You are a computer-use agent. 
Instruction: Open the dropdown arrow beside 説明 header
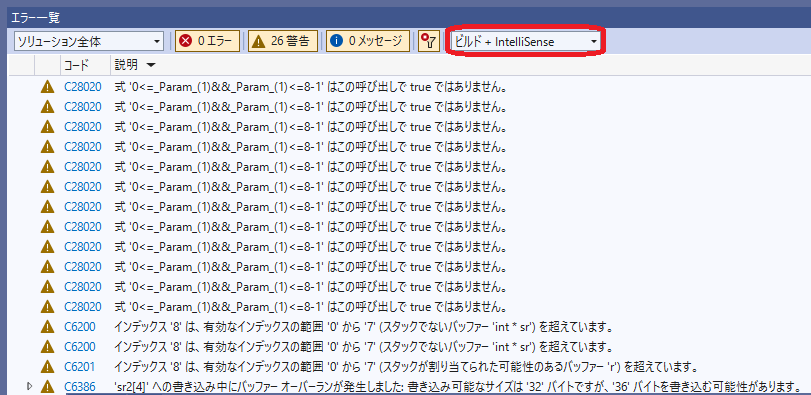click(x=151, y=66)
